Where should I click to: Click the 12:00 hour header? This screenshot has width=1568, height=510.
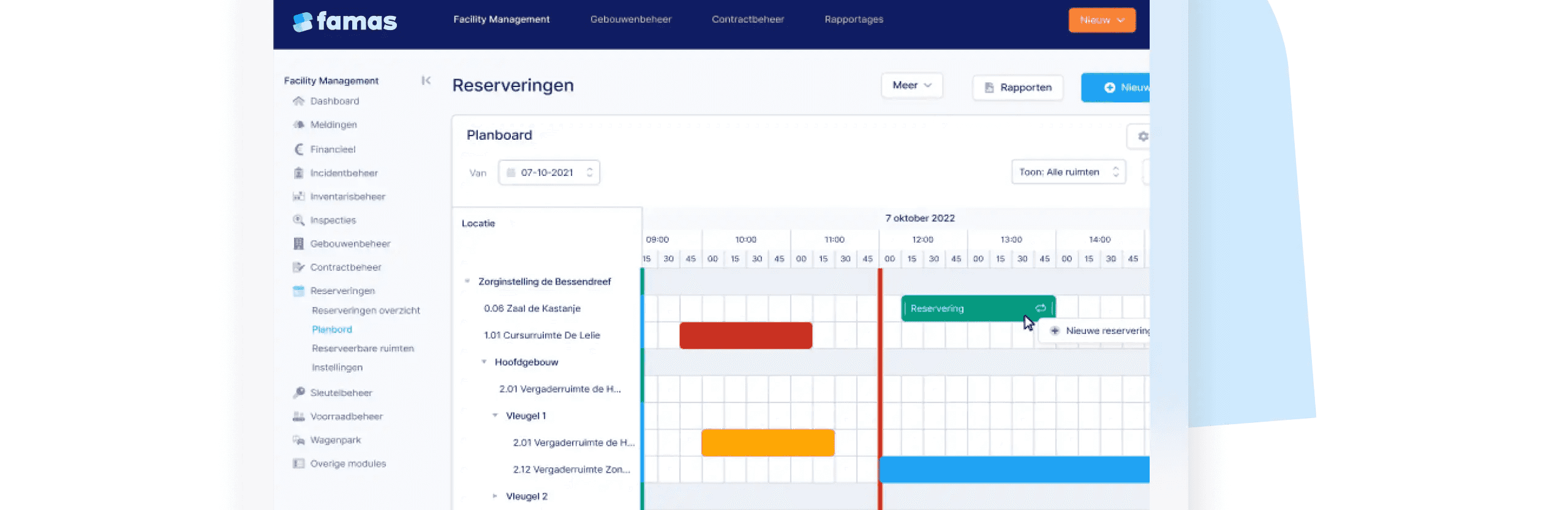tap(922, 240)
